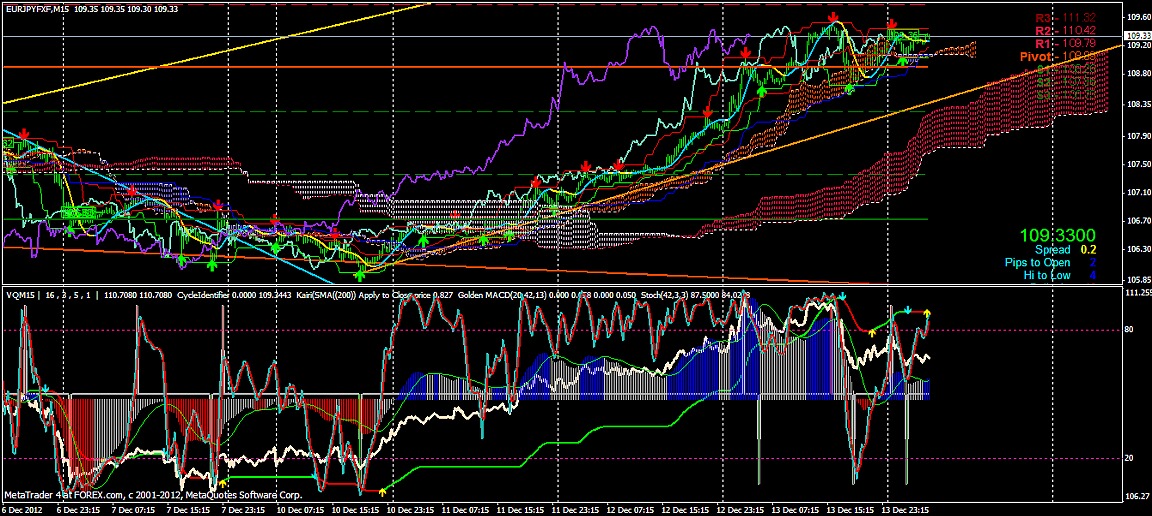
Task: Click the 7 Dec 15:15 time label
Action: point(188,509)
